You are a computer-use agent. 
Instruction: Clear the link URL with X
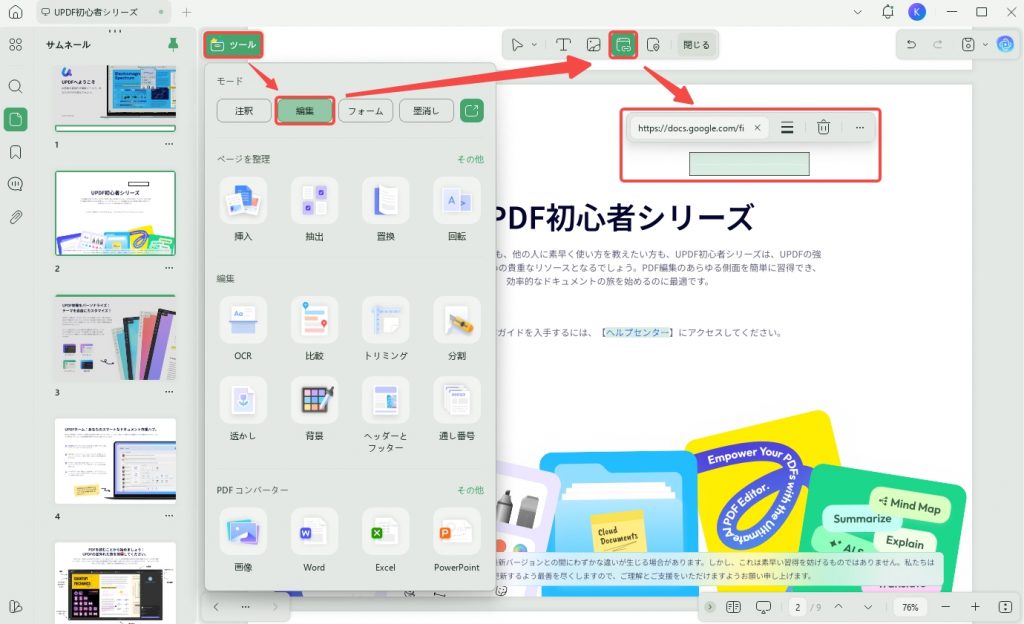click(x=758, y=128)
